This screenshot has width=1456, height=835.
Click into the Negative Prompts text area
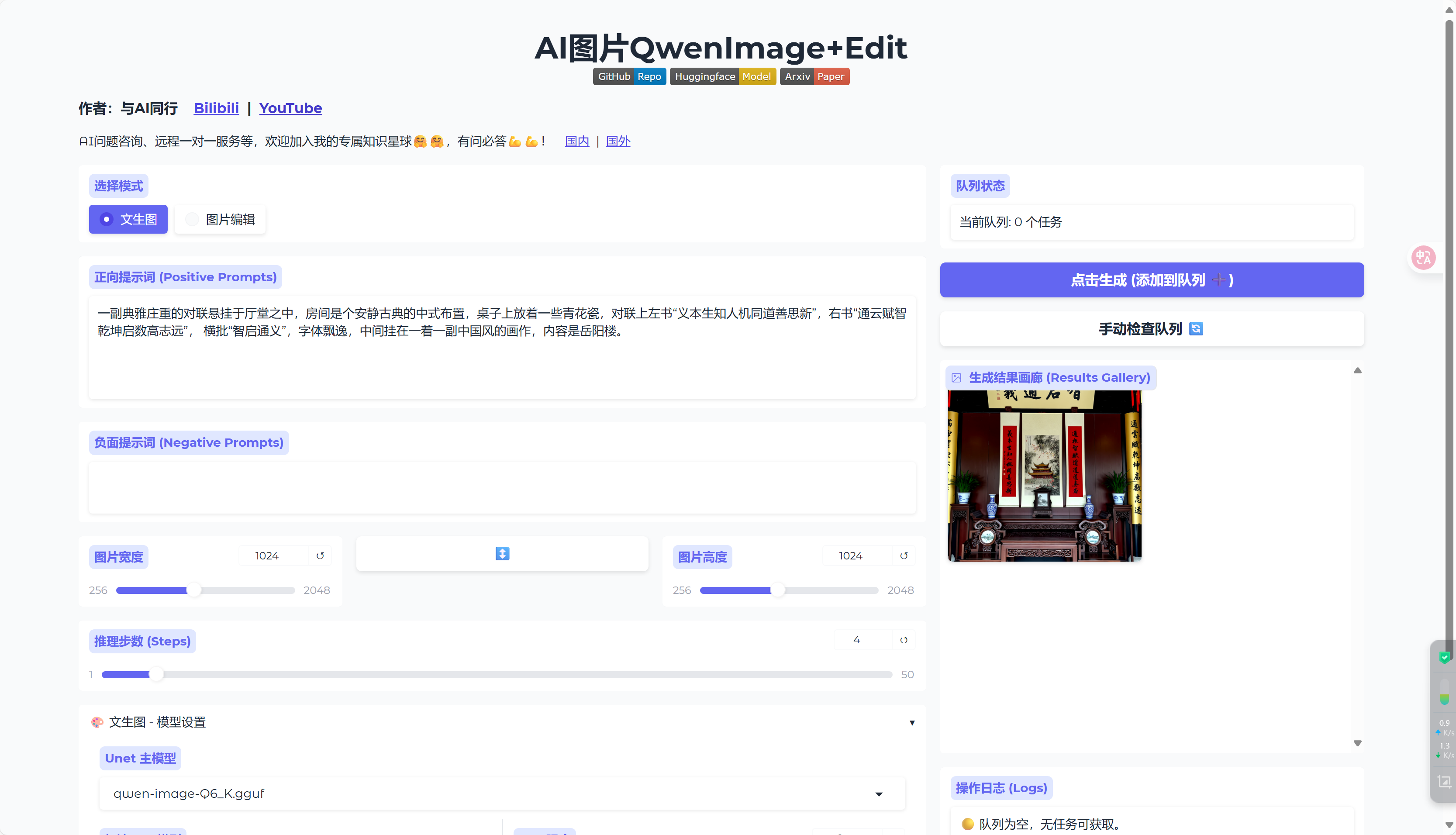pyautogui.click(x=502, y=487)
